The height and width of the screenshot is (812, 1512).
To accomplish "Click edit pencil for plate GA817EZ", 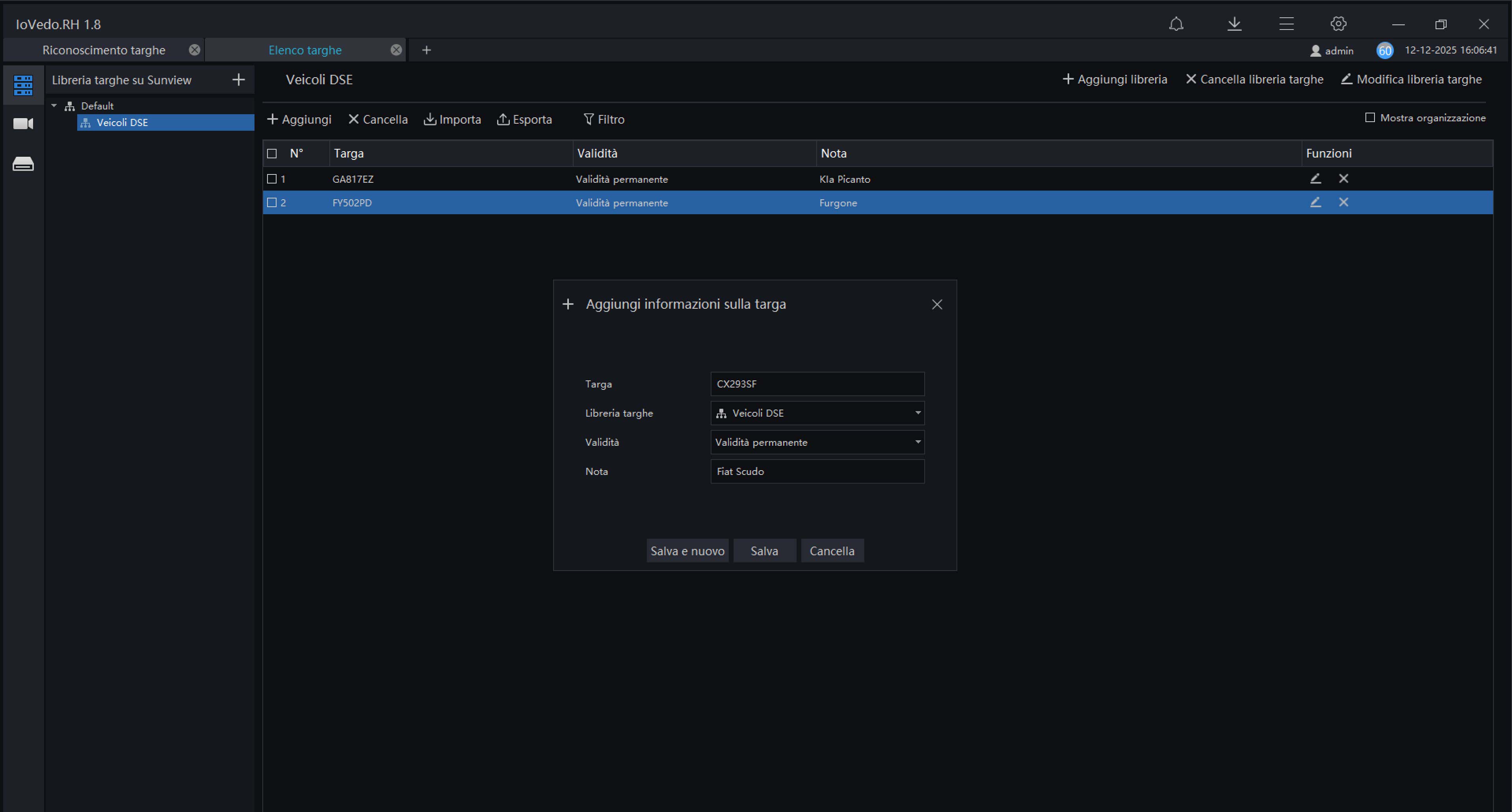I will tap(1315, 178).
